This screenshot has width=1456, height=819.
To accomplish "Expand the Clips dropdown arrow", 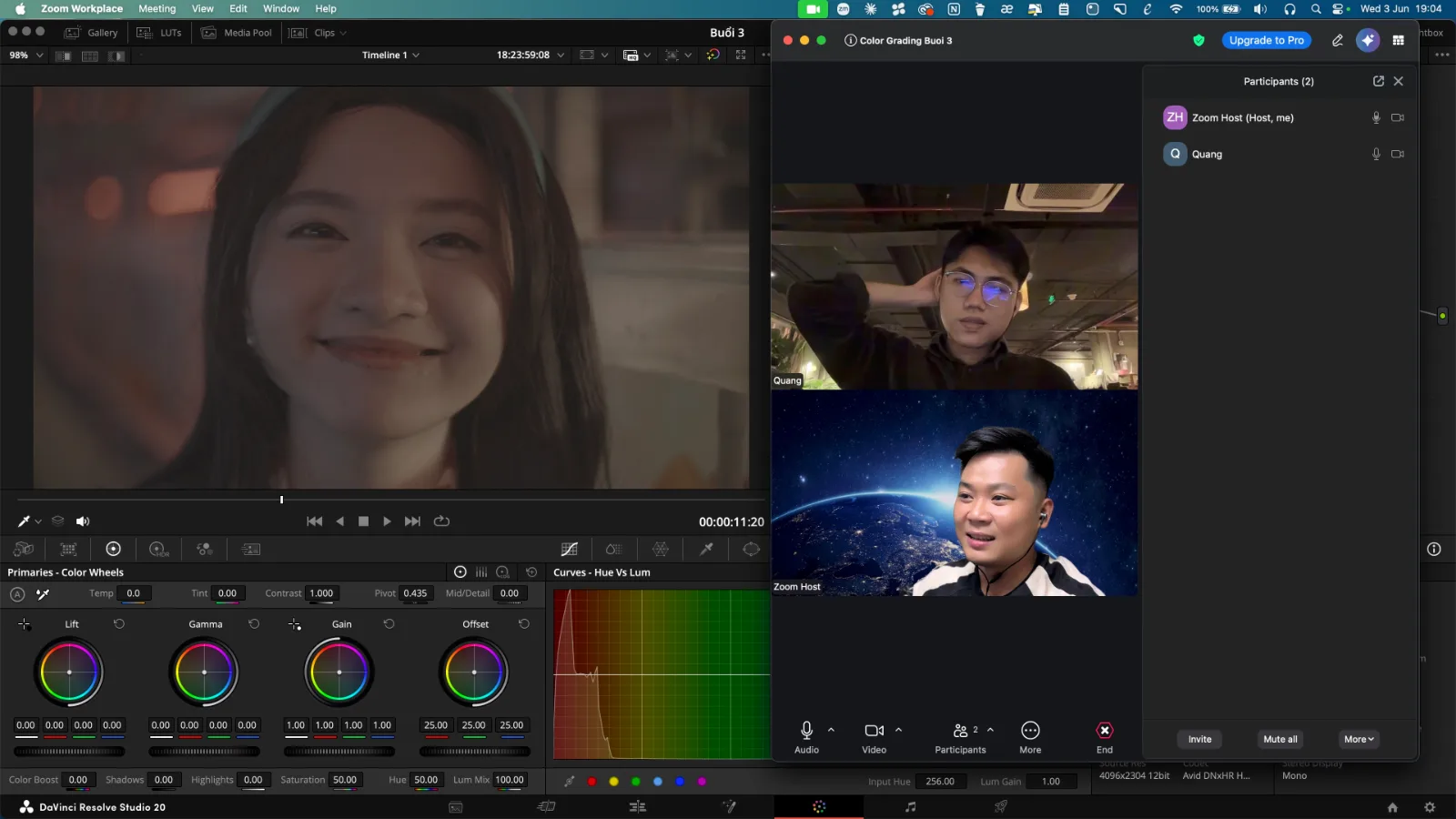I will click(343, 33).
